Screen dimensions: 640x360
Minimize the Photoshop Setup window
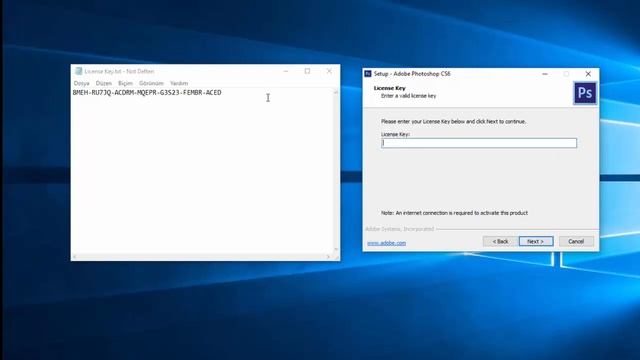(545, 74)
